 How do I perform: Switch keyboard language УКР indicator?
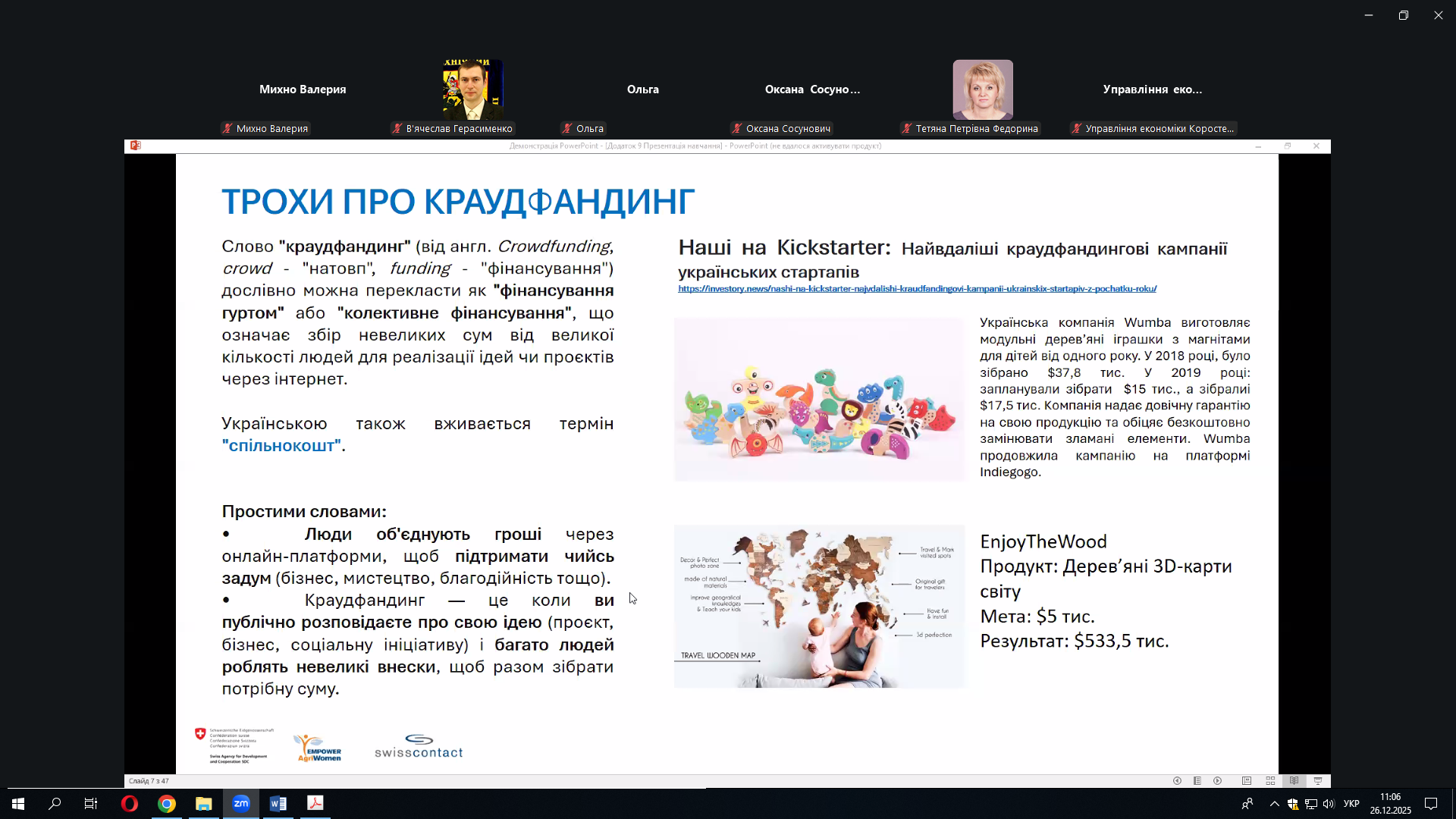click(1351, 804)
